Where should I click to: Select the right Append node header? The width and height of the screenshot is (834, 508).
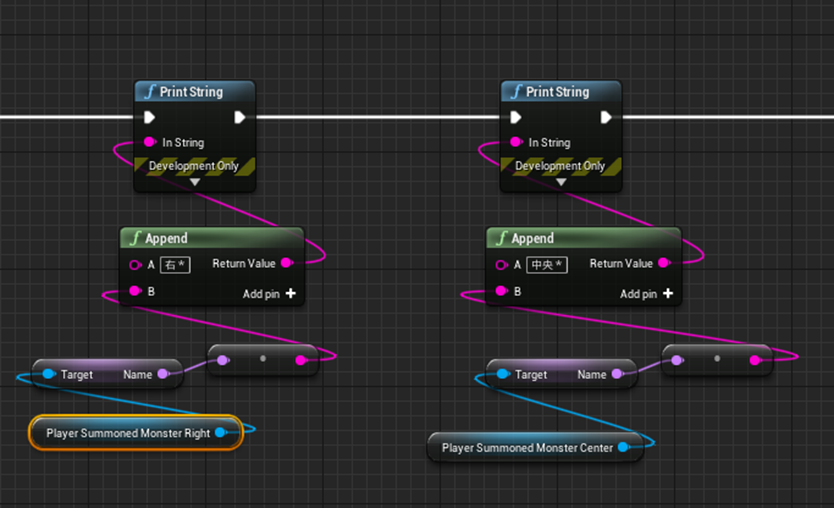click(583, 238)
